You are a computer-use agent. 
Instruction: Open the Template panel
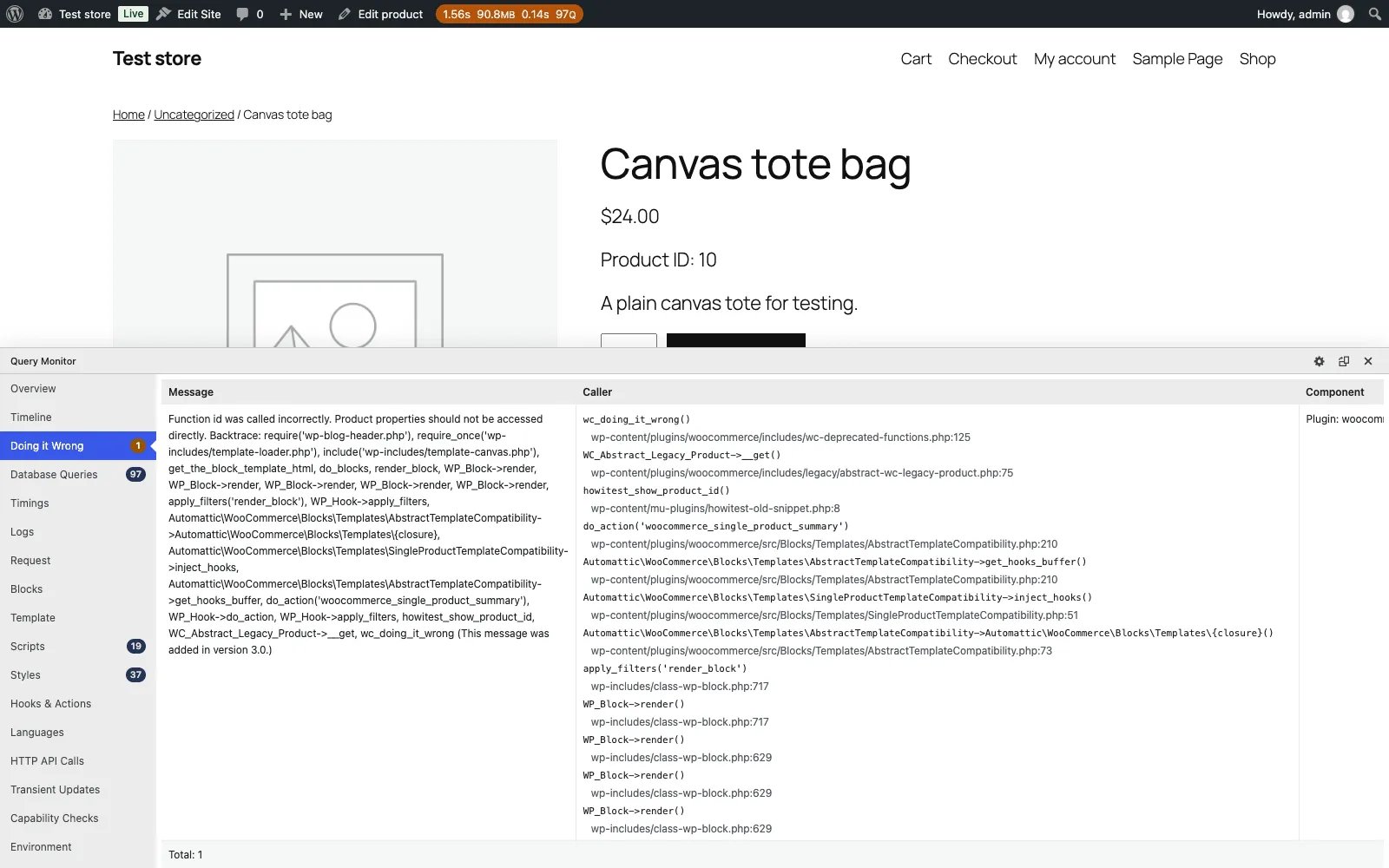[x=78, y=618]
